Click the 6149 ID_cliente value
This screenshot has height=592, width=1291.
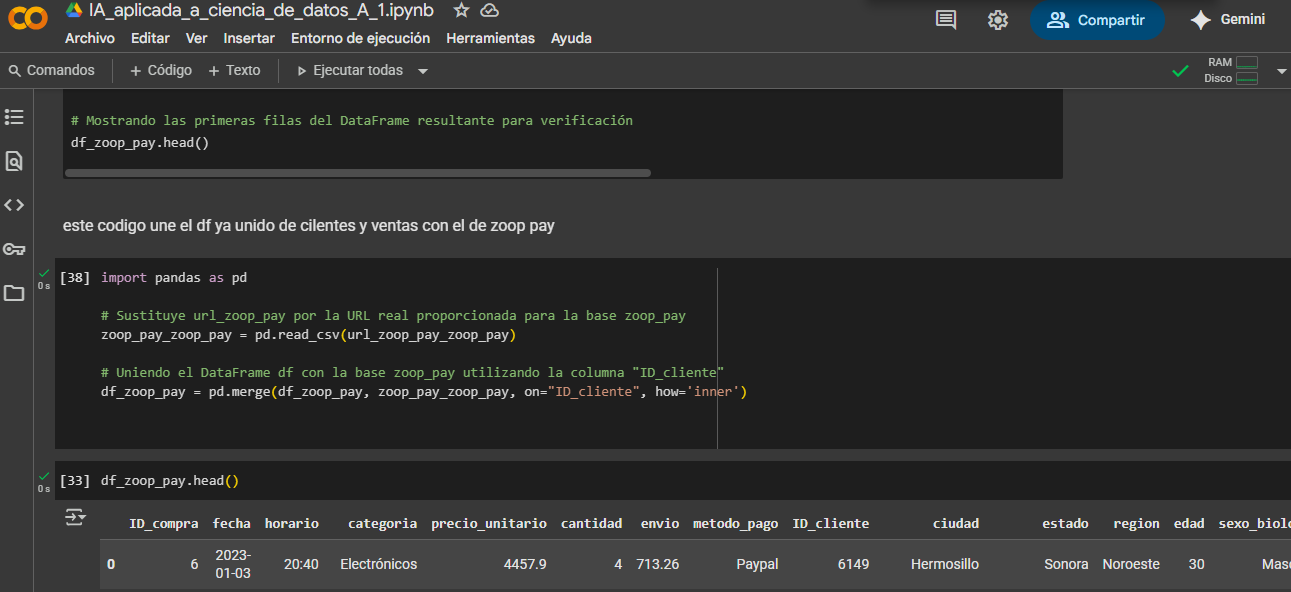tap(853, 564)
